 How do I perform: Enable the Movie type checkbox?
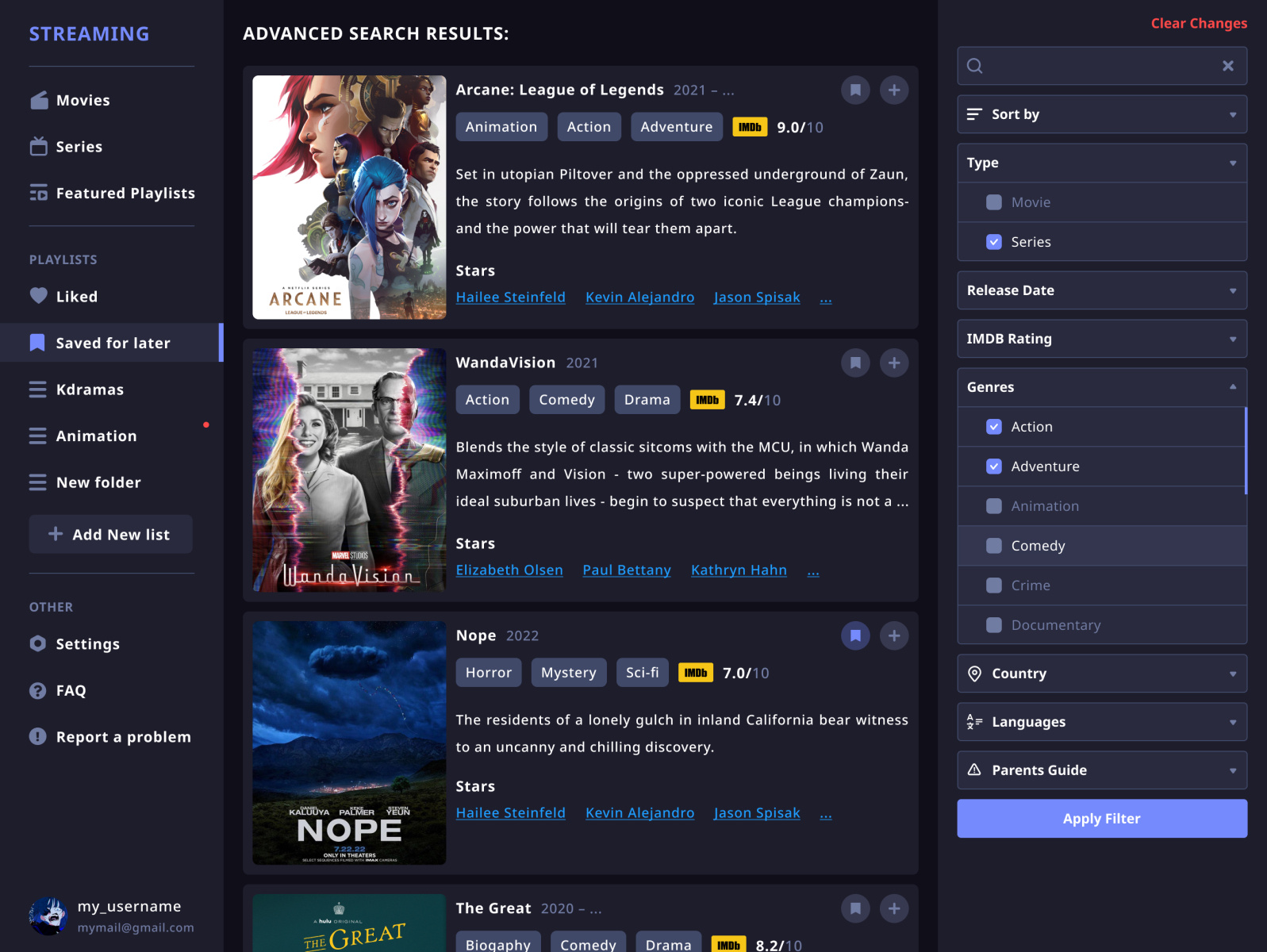pyautogui.click(x=994, y=202)
